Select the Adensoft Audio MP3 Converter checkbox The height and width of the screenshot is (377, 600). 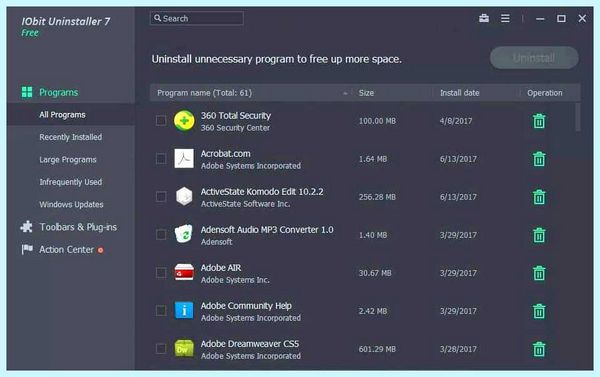(x=161, y=234)
